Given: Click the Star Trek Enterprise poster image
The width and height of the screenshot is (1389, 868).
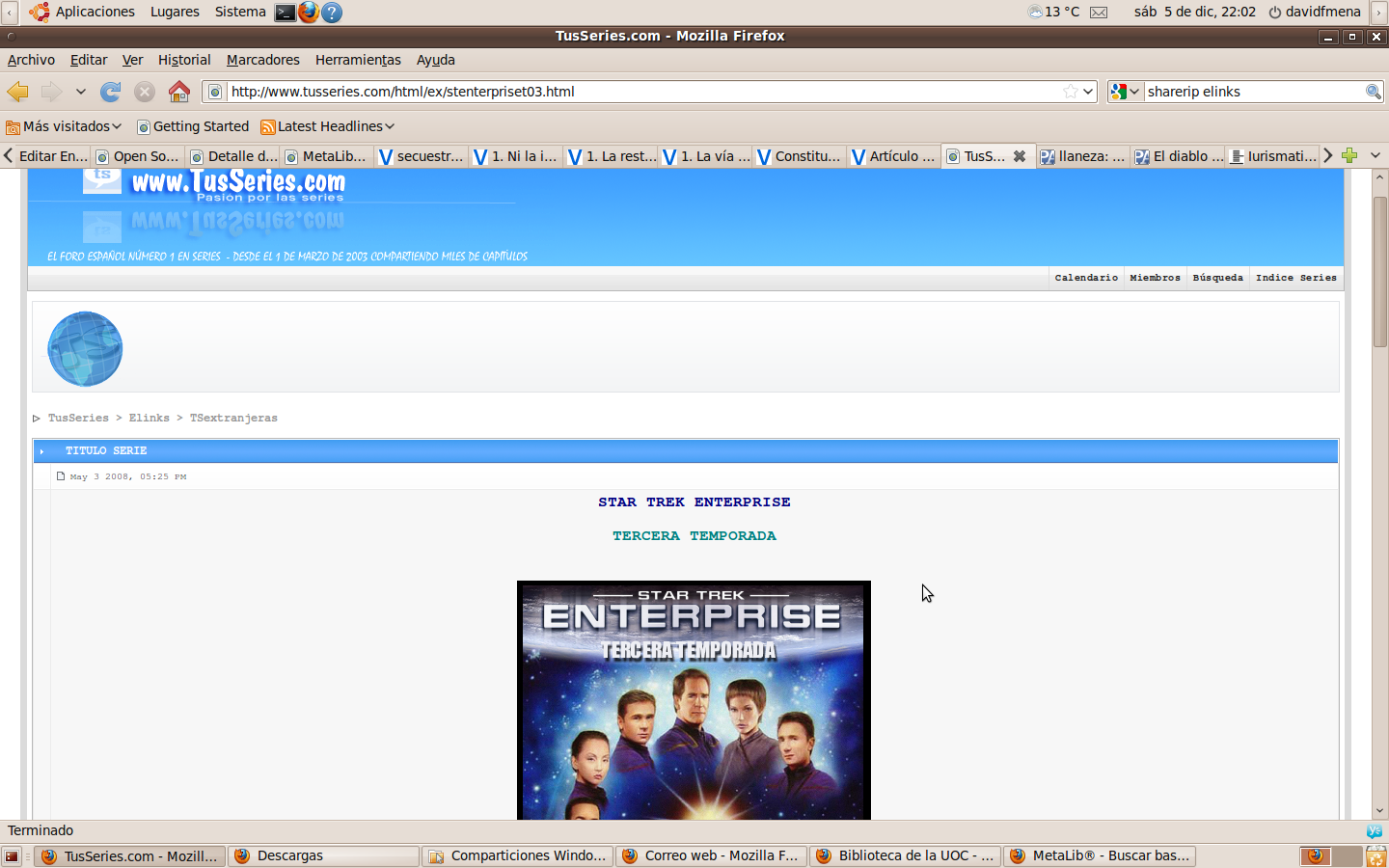Looking at the screenshot, I should click(x=694, y=700).
